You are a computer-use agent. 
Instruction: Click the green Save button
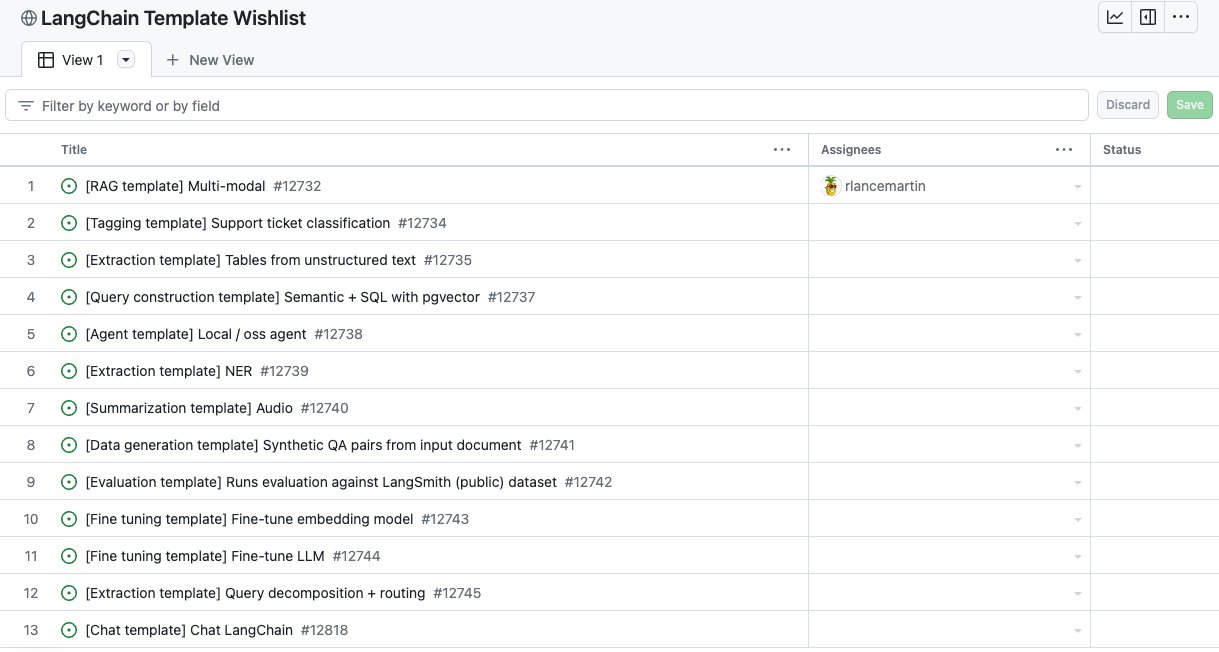(1190, 105)
